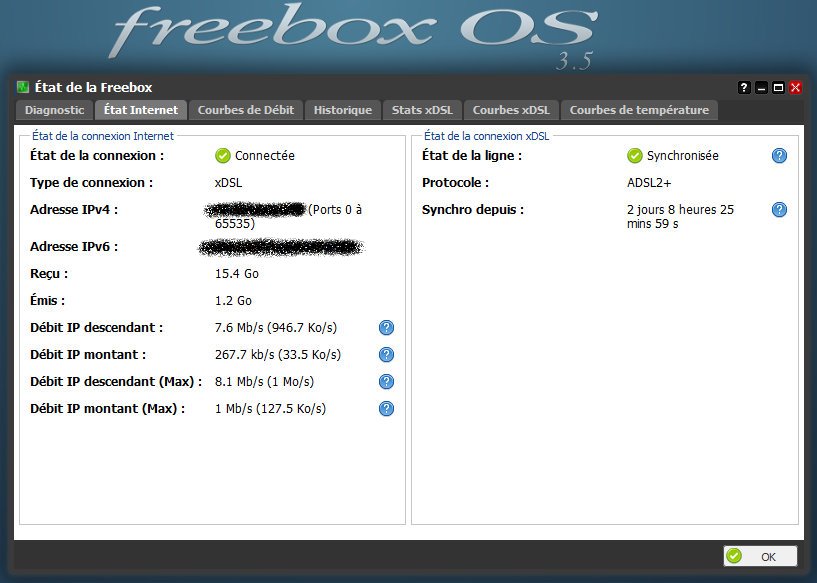Open the Diagnostic tab
The image size is (817, 583).
tap(54, 110)
